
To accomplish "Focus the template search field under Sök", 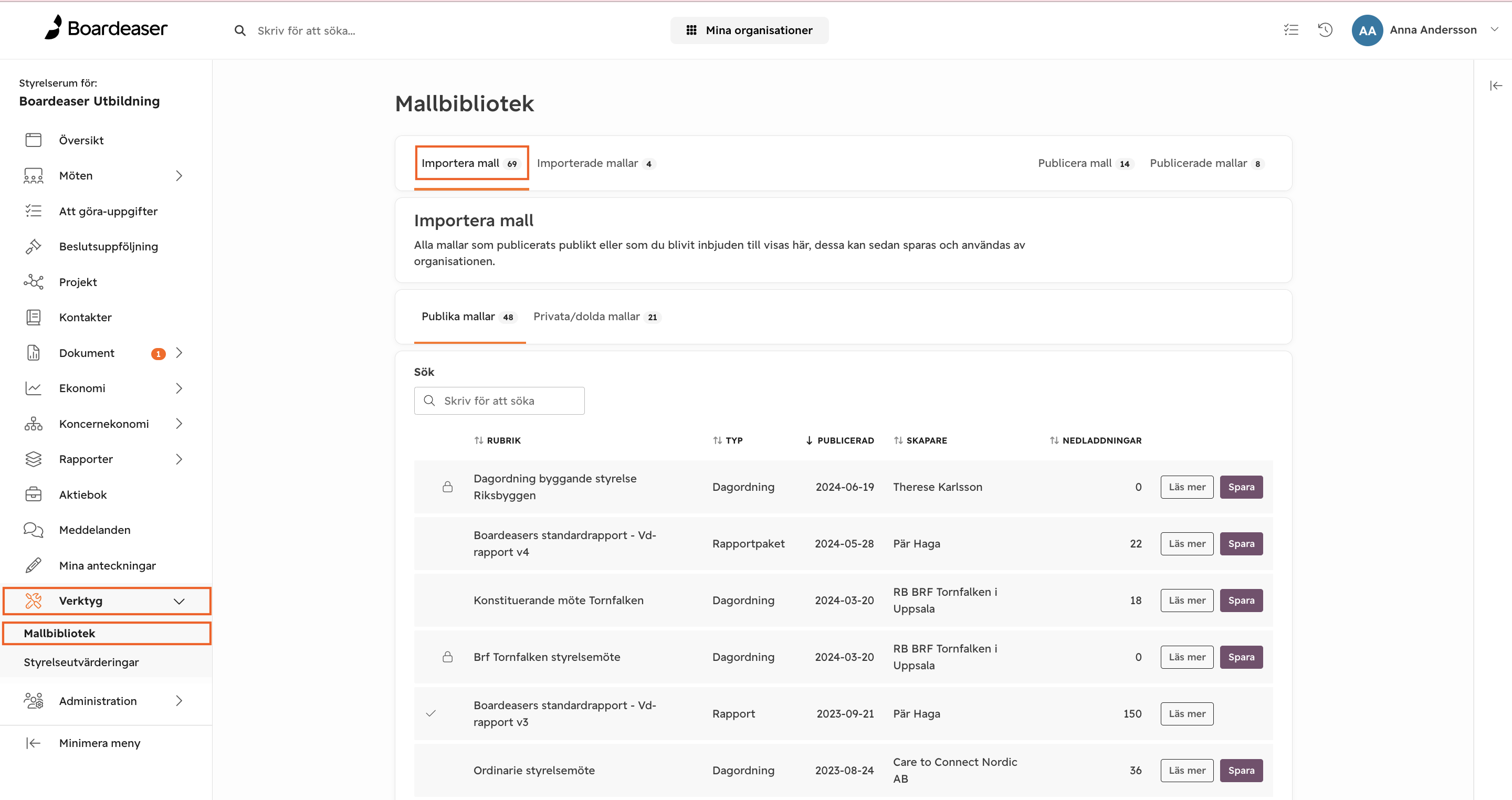I will (x=499, y=401).
